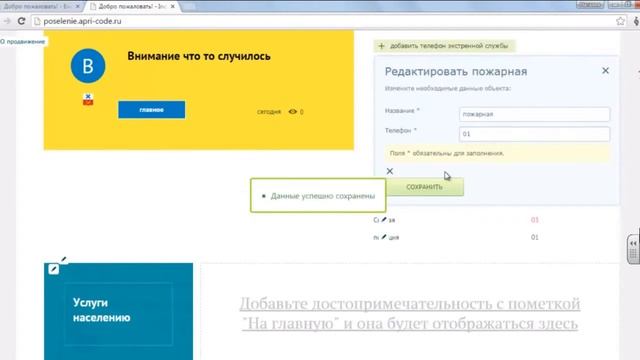Close the active Добро пожаловать tab
The height and width of the screenshot is (360, 640).
click(173, 7)
